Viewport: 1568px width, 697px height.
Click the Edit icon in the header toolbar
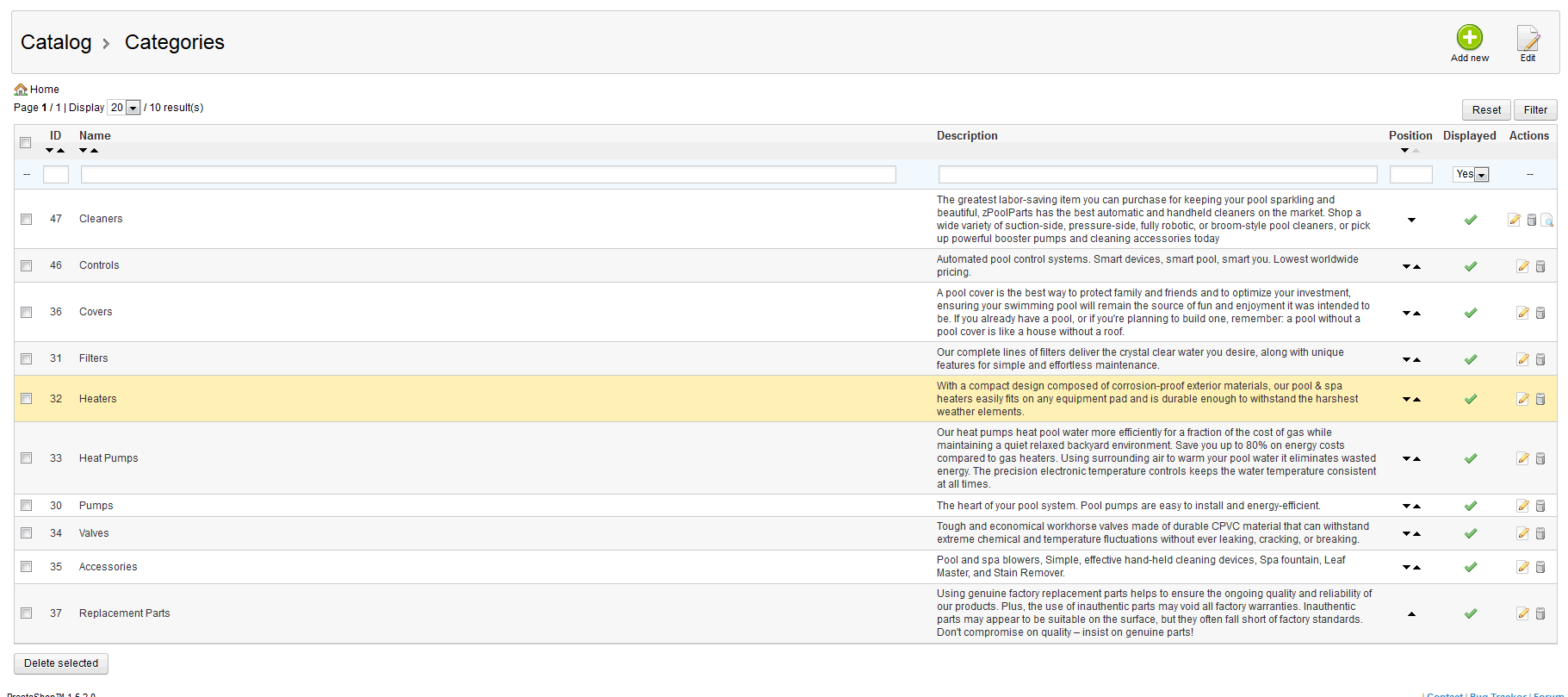tap(1528, 40)
